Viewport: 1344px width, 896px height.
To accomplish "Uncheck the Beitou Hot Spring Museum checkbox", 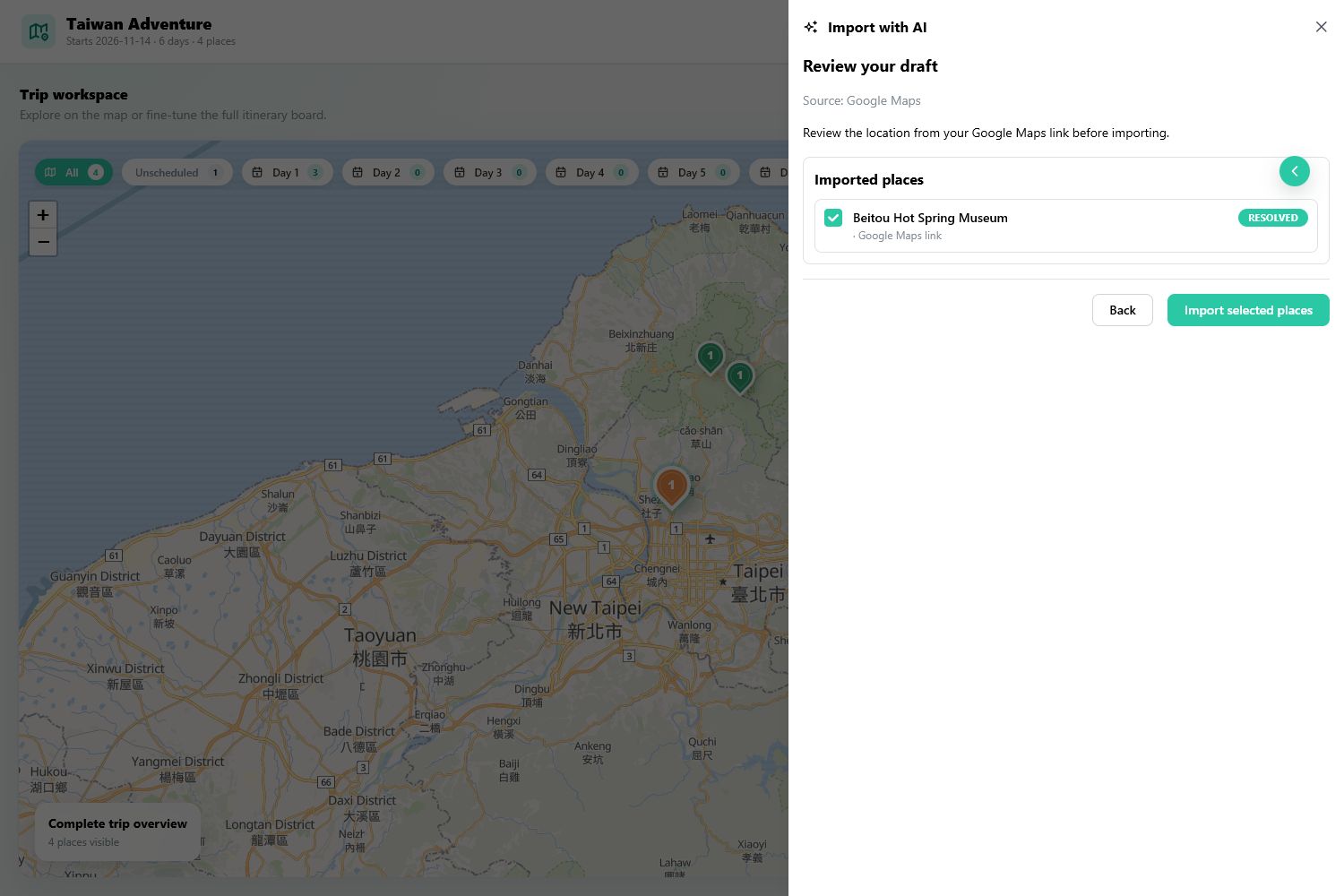I will [833, 218].
